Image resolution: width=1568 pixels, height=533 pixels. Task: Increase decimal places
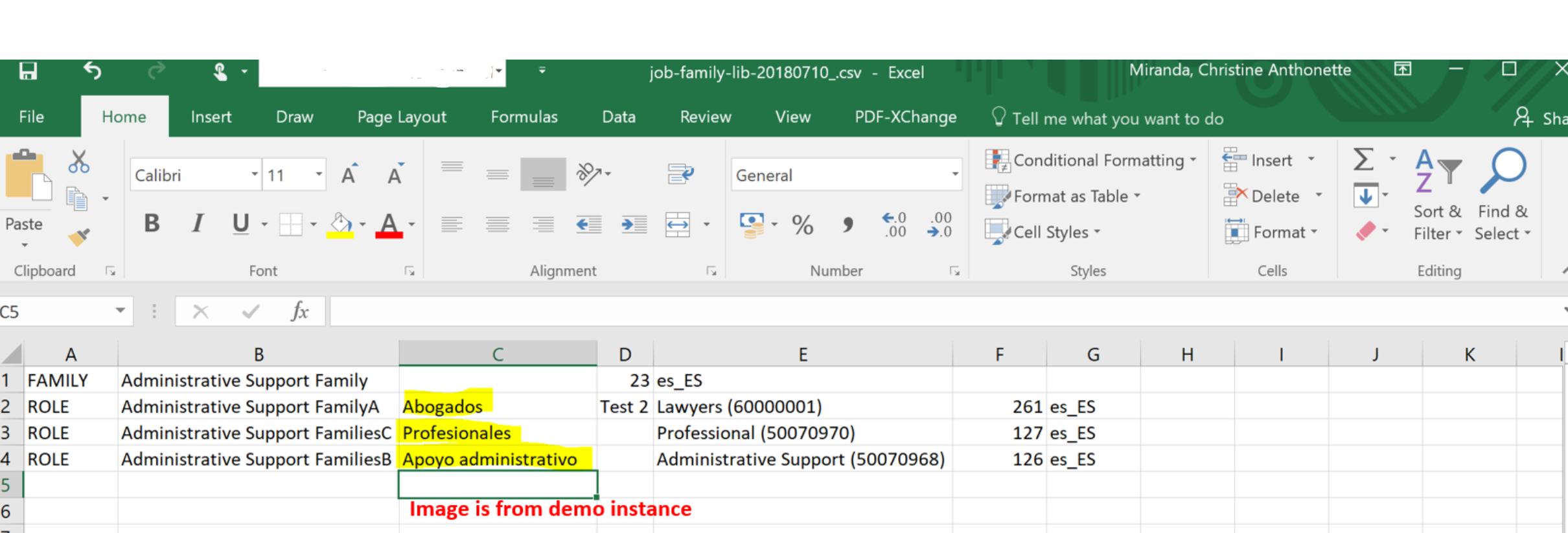click(894, 225)
